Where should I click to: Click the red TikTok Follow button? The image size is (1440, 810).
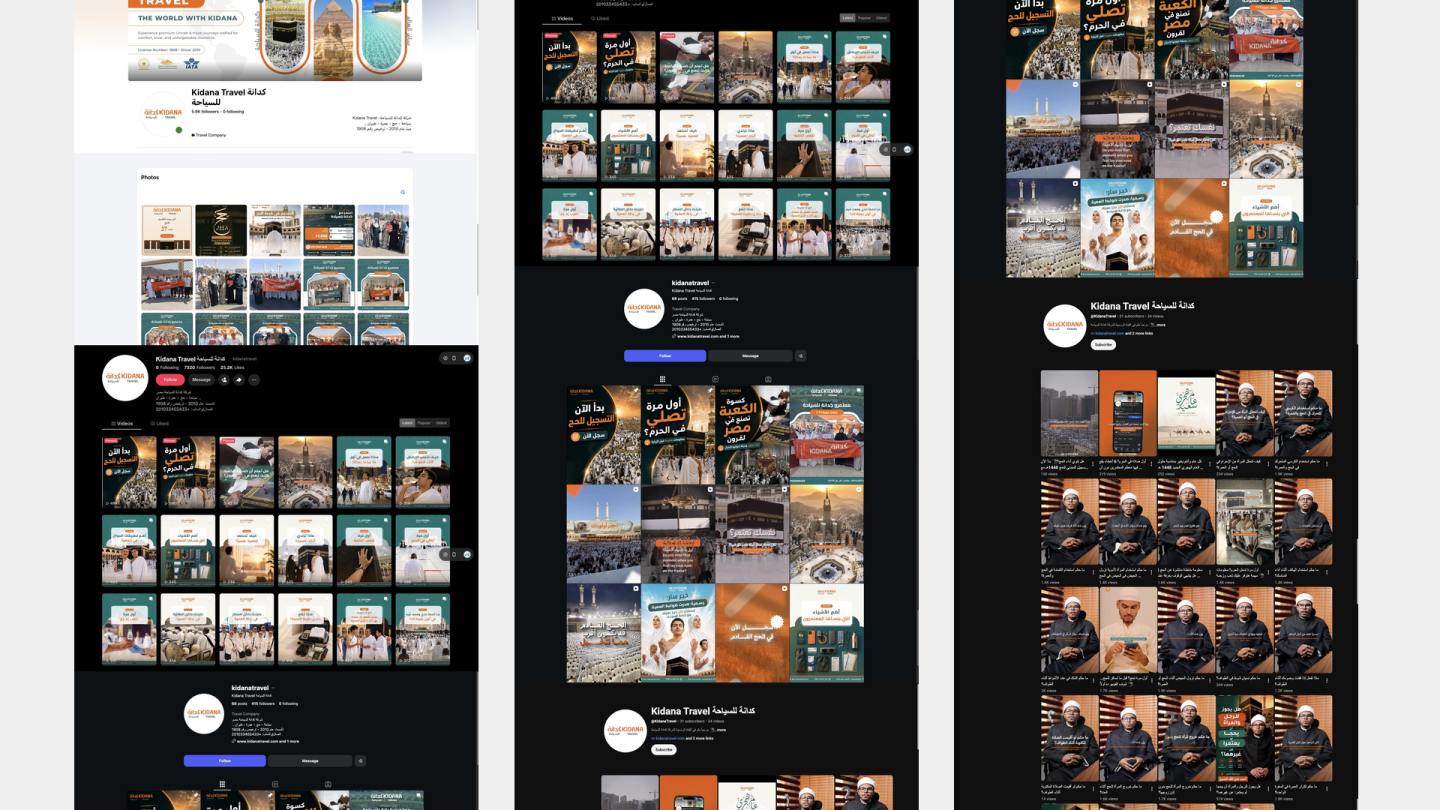pyautogui.click(x=170, y=380)
